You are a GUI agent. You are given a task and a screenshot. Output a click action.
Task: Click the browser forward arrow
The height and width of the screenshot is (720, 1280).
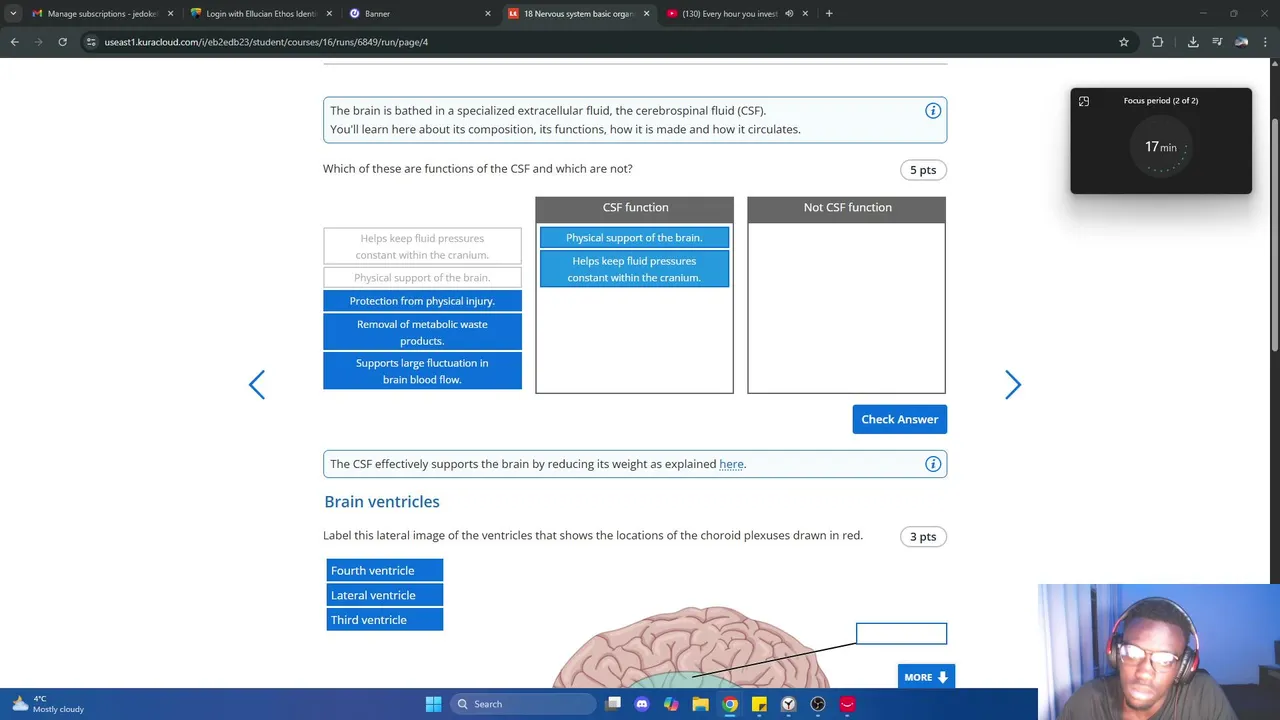click(x=38, y=42)
